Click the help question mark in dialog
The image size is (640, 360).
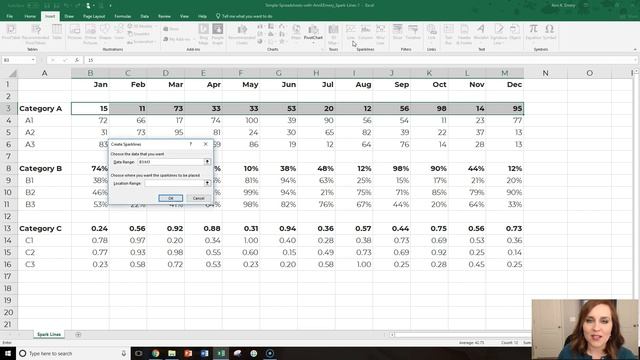coord(191,144)
